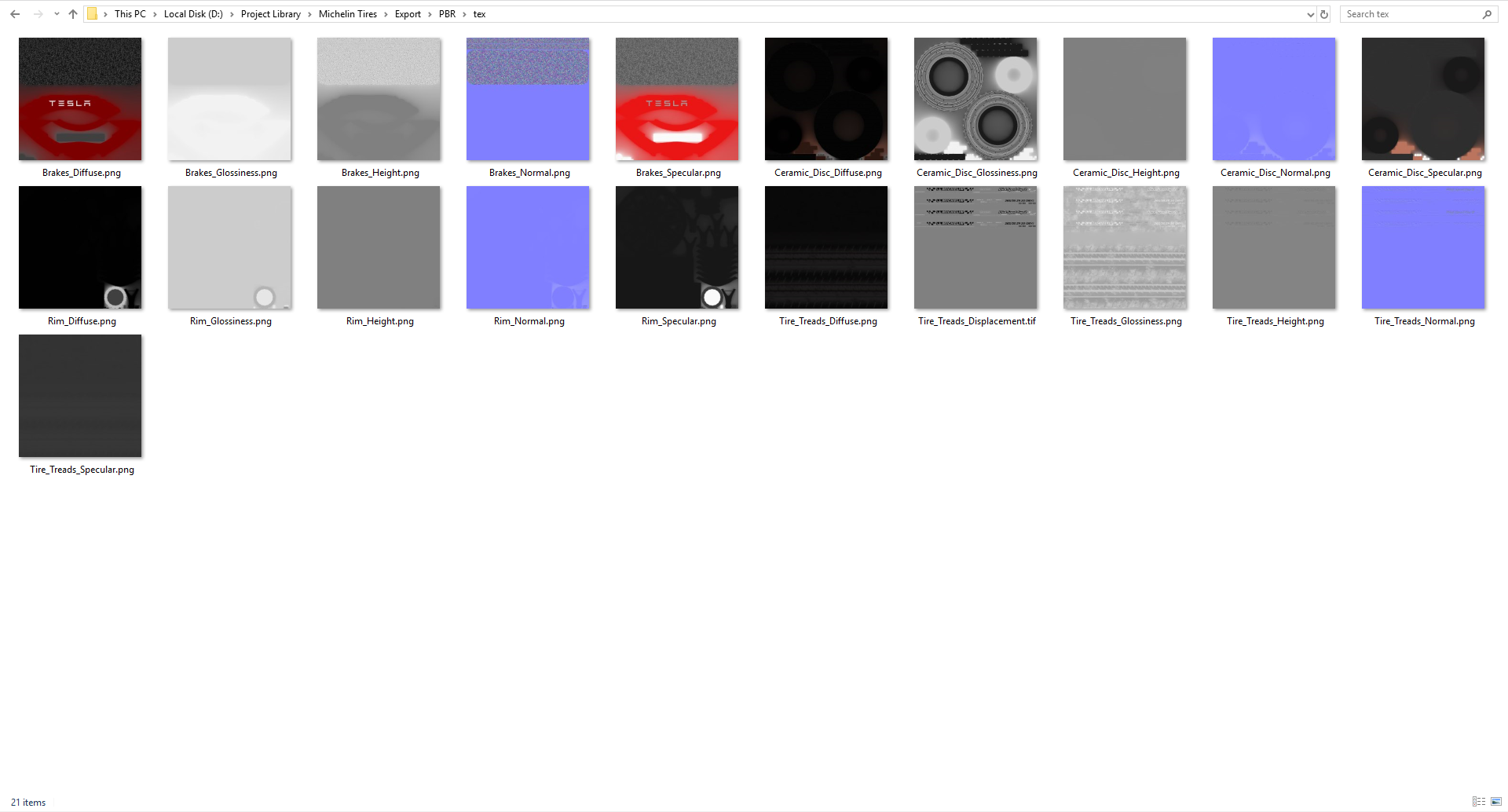Viewport: 1508px width, 812px height.
Task: Expand chevron after Local Disk (D:)
Action: 232,14
